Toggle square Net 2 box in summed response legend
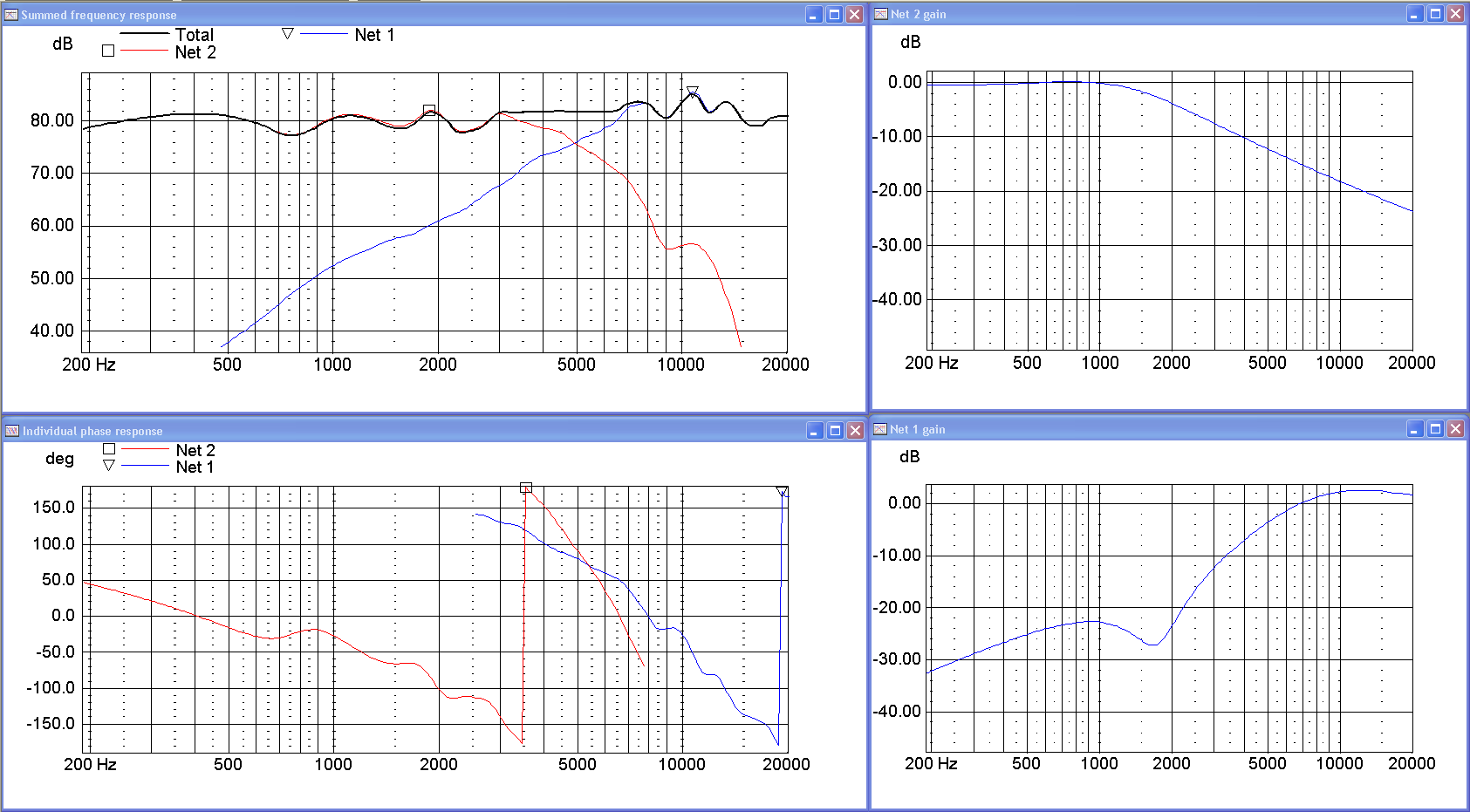 tap(108, 51)
